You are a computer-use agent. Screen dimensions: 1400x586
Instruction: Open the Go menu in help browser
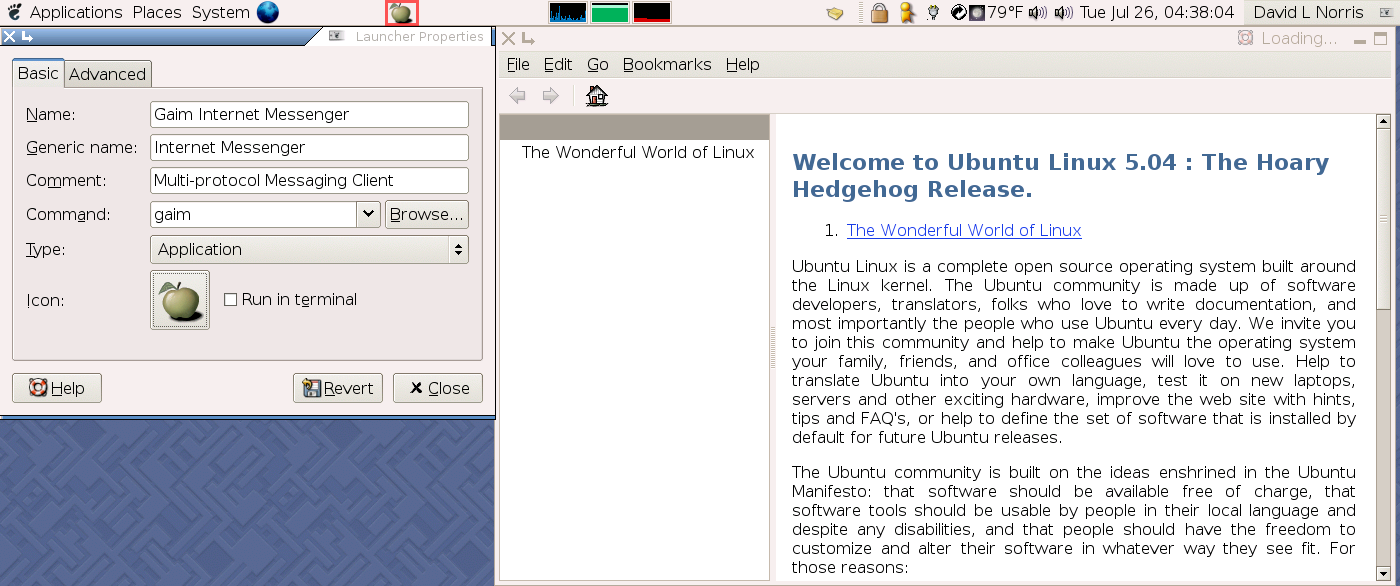(598, 64)
